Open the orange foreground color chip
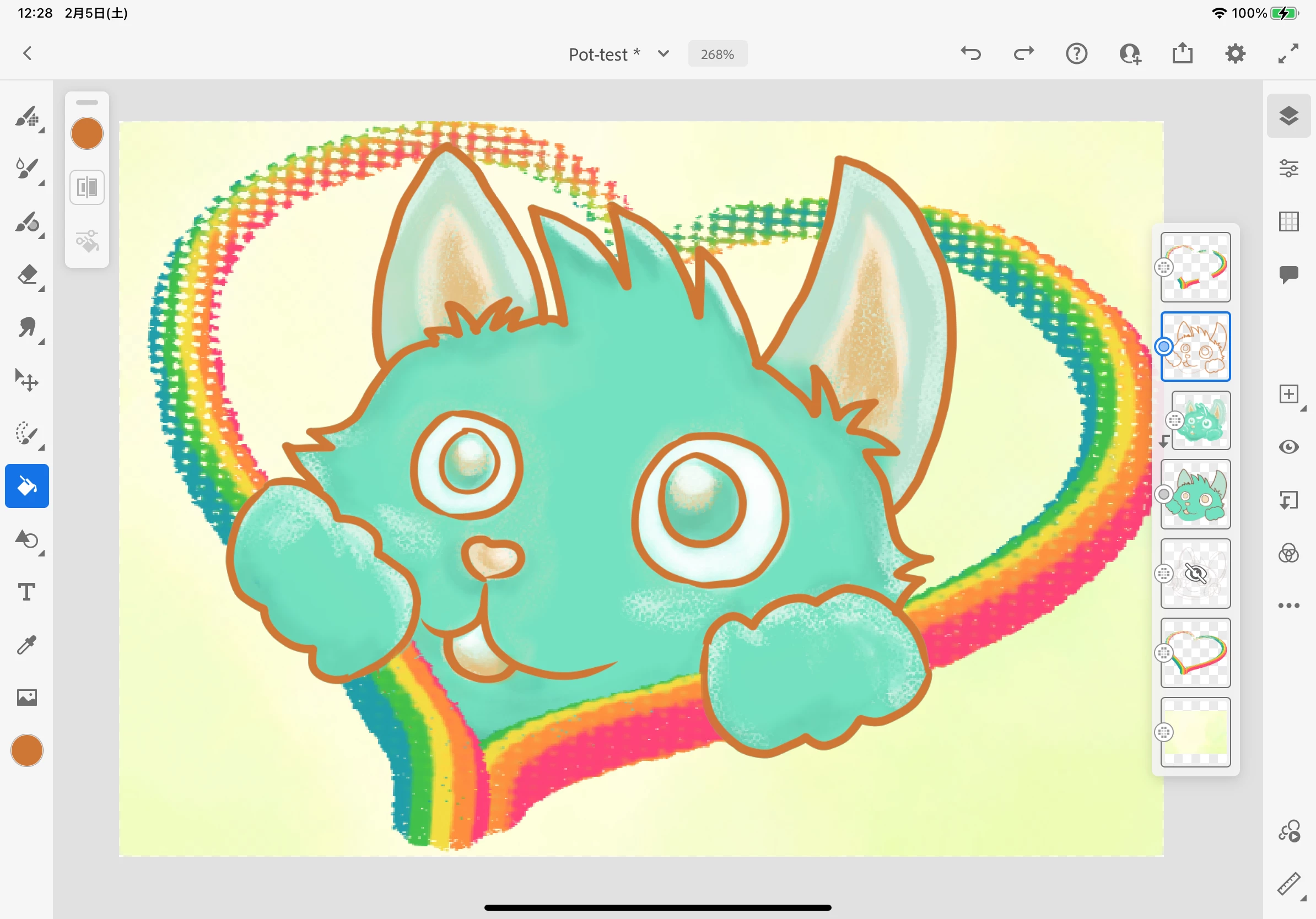The width and height of the screenshot is (1316, 919). click(x=26, y=750)
